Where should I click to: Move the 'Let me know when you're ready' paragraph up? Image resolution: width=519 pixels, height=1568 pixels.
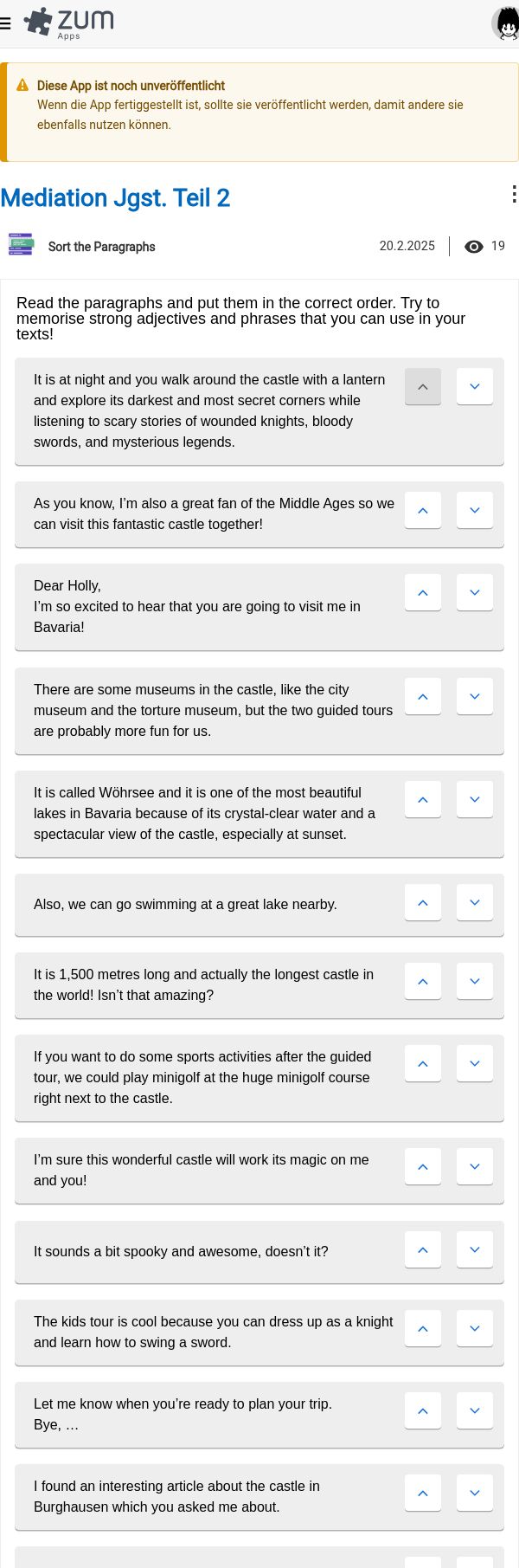click(x=423, y=1411)
